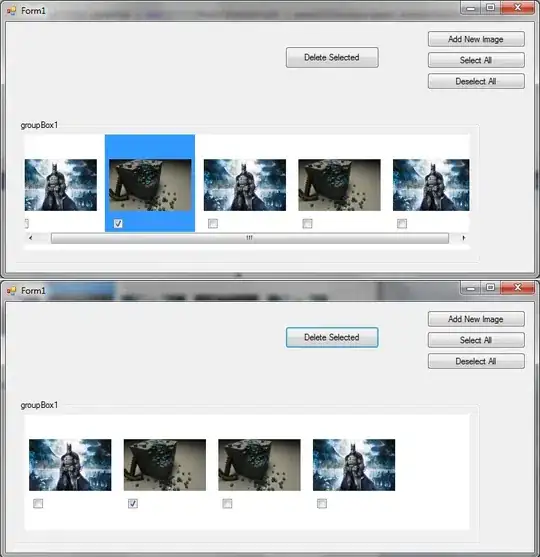Click Add New Image in the top window
This screenshot has width=540, height=557.
pos(476,39)
